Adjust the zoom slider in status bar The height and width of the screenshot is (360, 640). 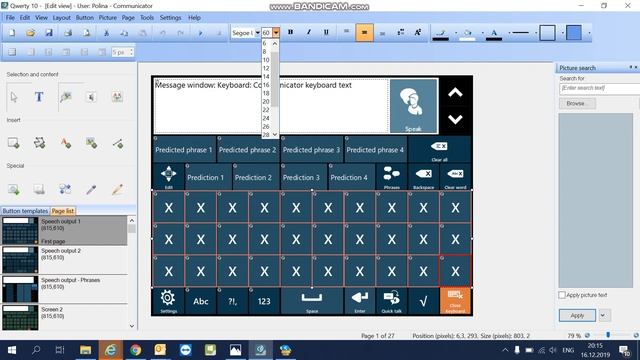click(608, 335)
